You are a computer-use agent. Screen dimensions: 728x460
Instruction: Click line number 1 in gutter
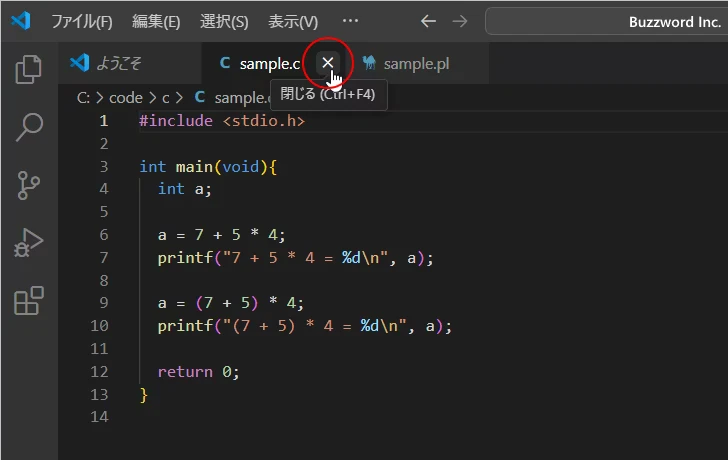pyautogui.click(x=104, y=121)
